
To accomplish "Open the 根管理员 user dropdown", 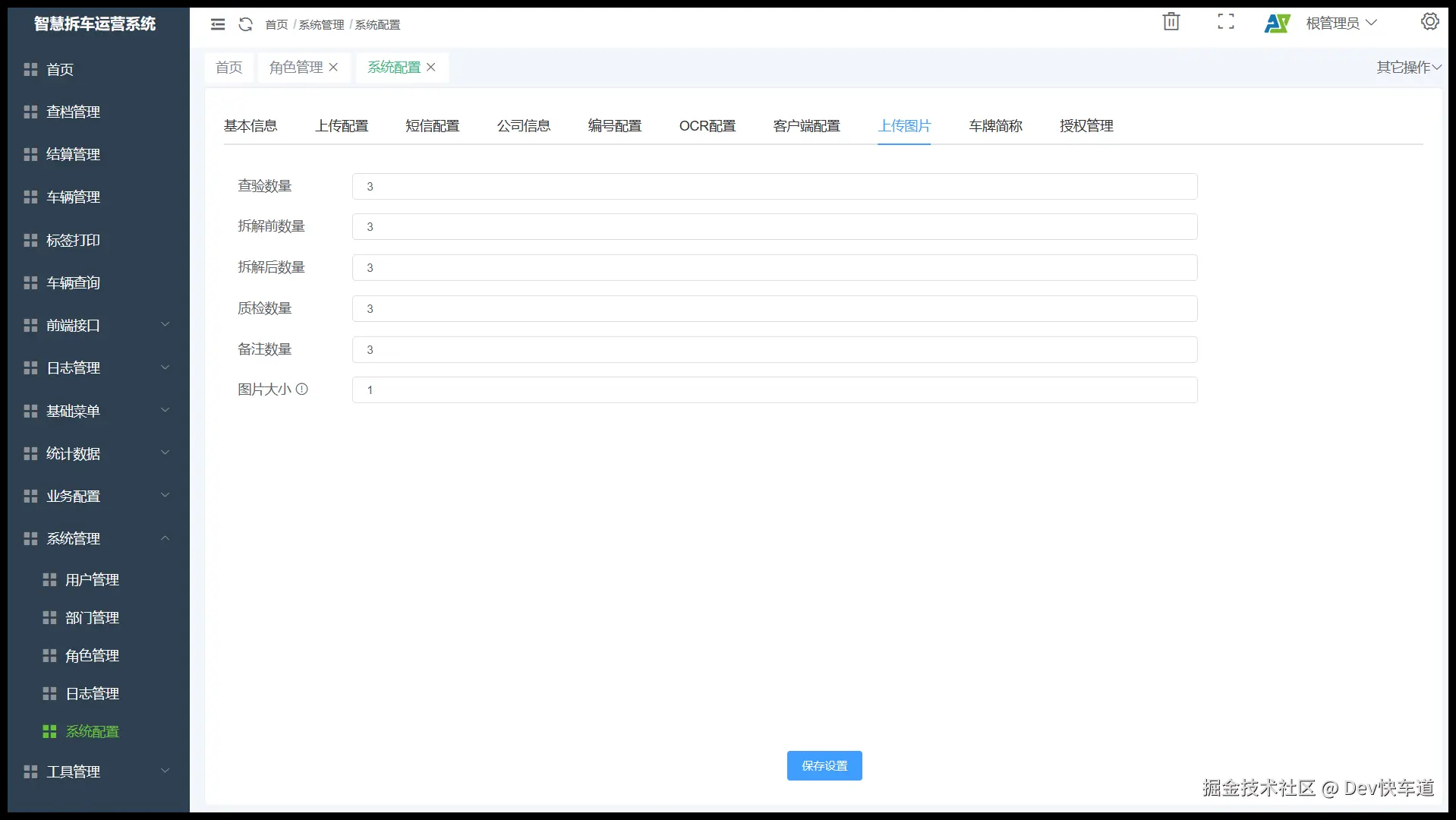I will click(1341, 24).
